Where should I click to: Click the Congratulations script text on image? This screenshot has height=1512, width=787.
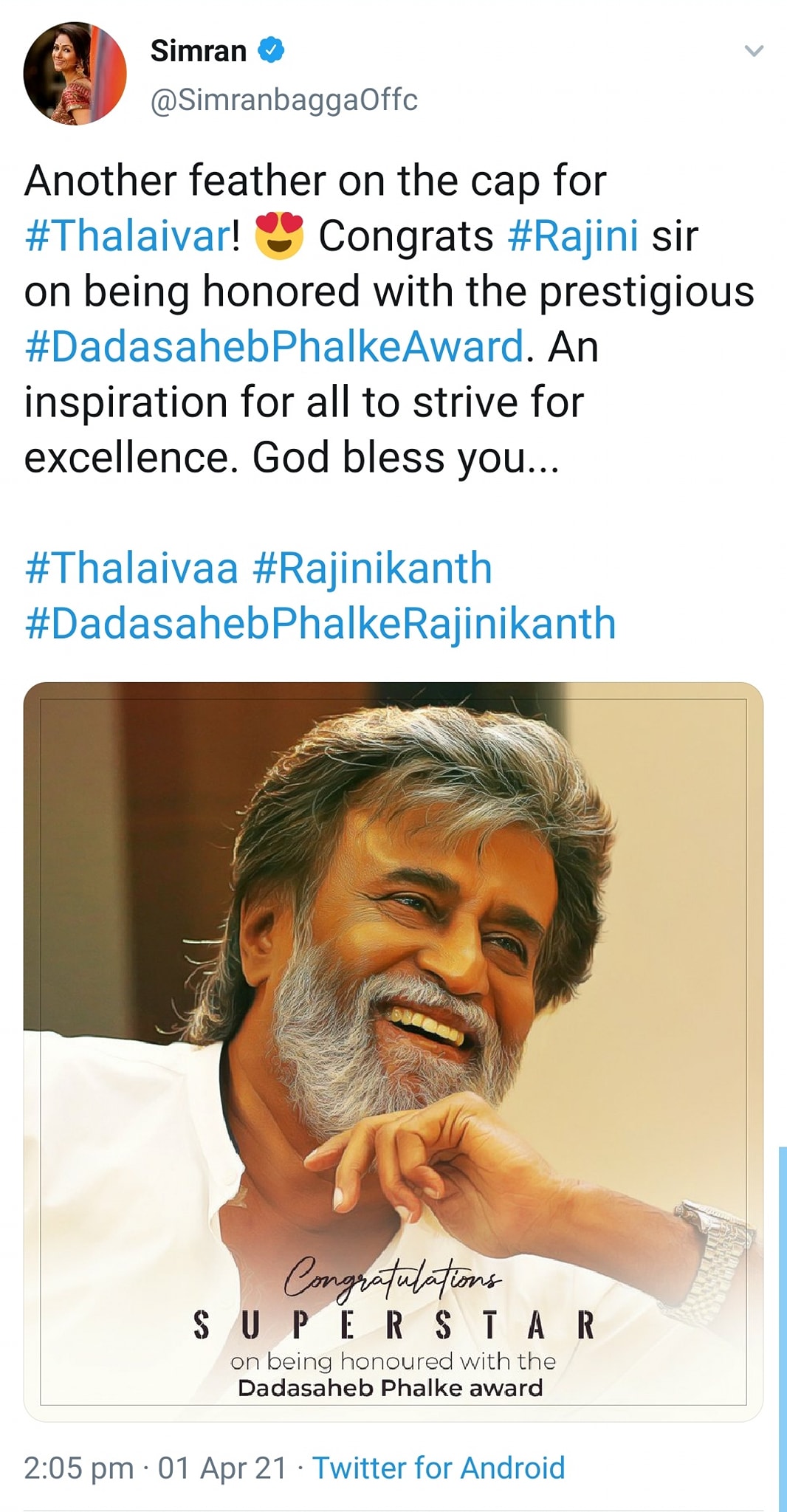393,1276
